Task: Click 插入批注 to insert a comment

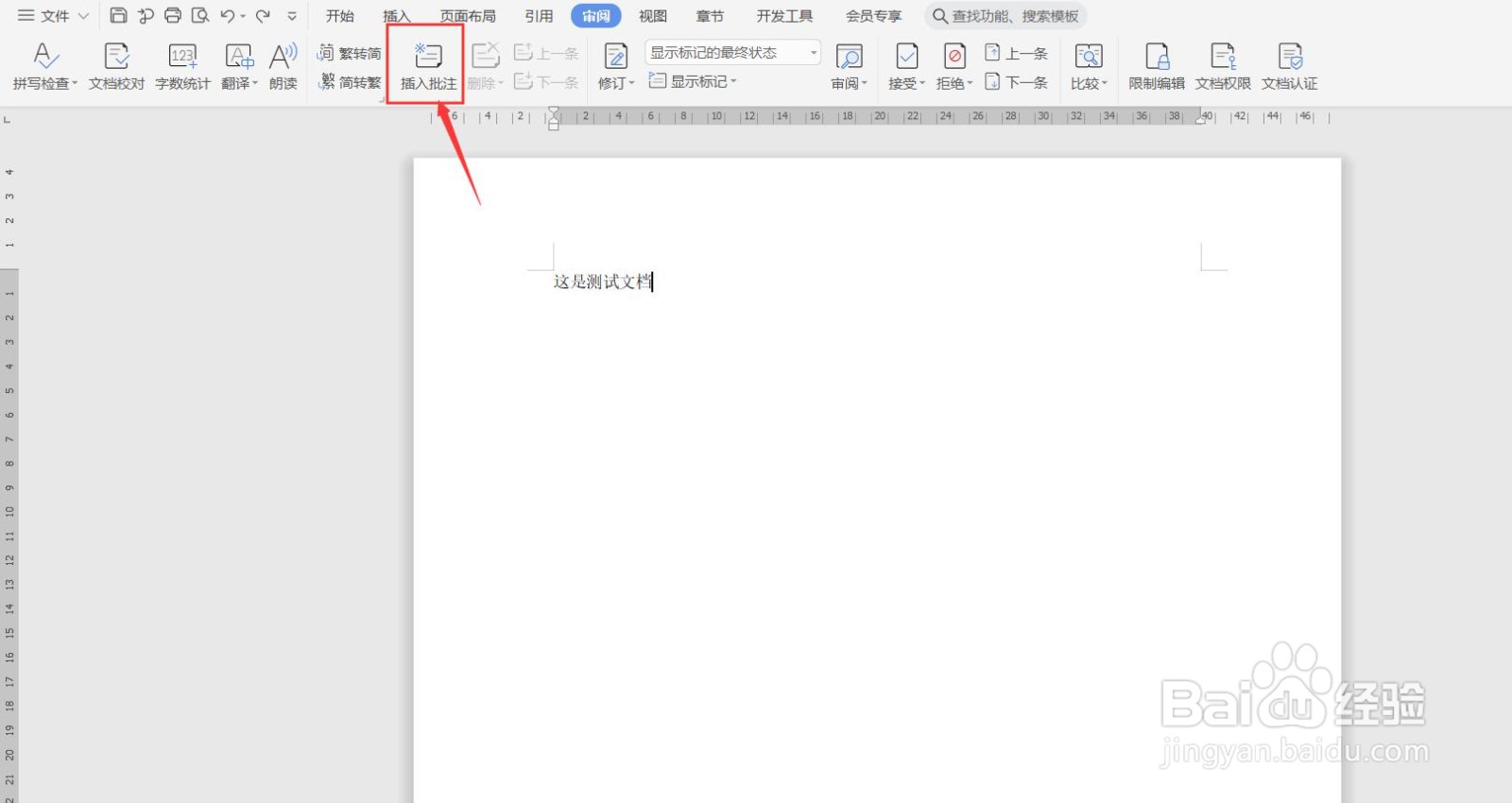Action: pos(428,66)
